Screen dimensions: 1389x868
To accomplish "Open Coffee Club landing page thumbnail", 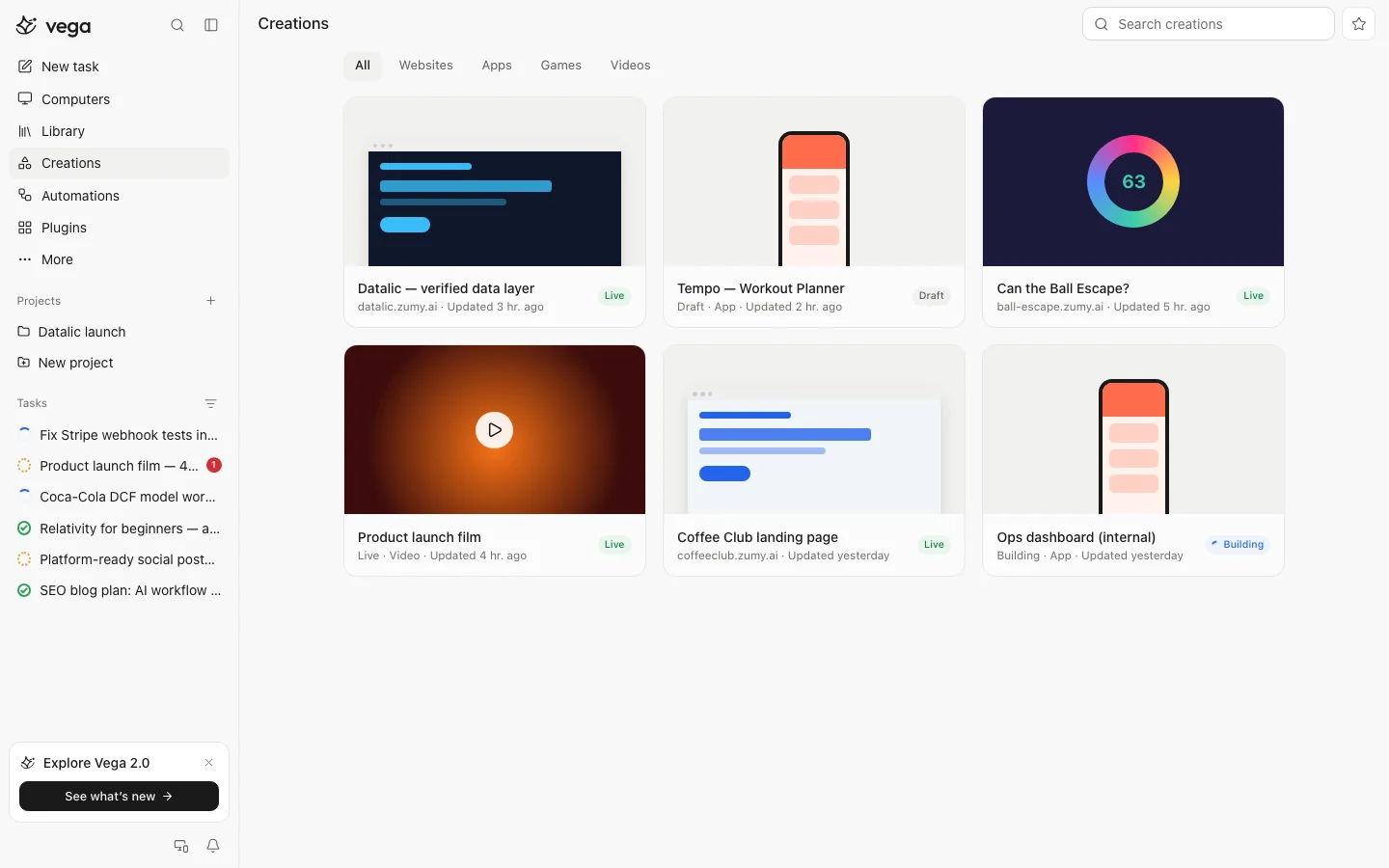I will (814, 430).
